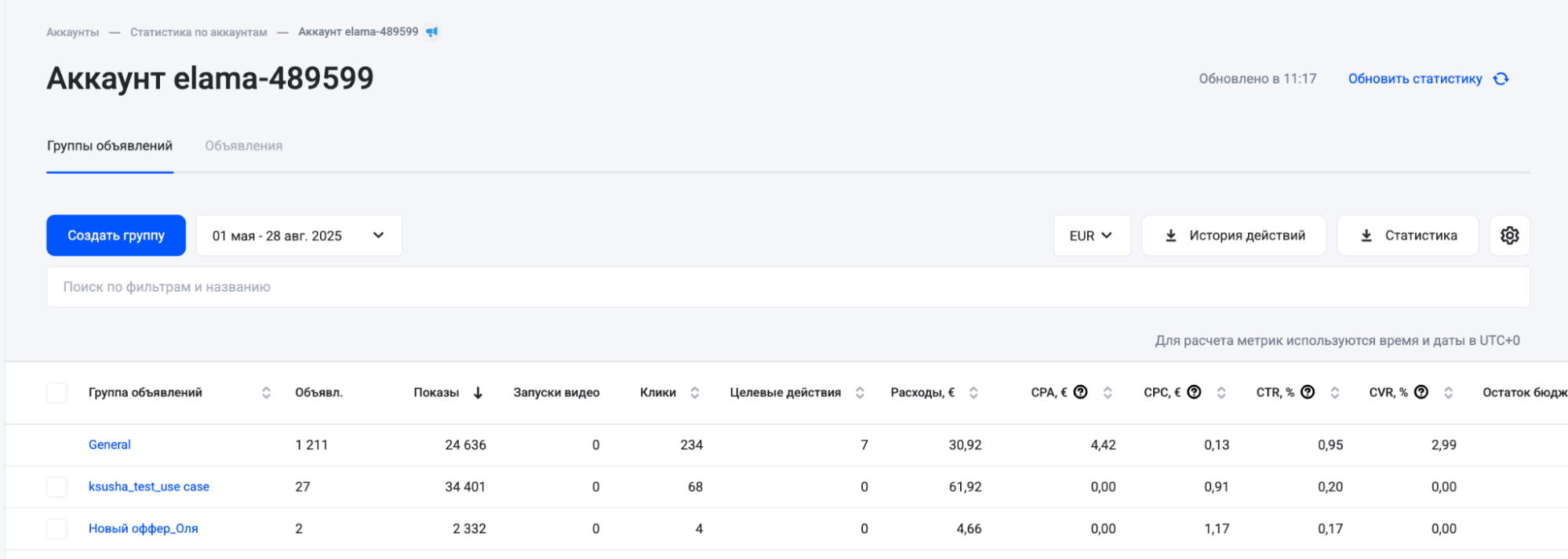Expand the EUR currency dropdown
1568x559 pixels.
[1091, 235]
